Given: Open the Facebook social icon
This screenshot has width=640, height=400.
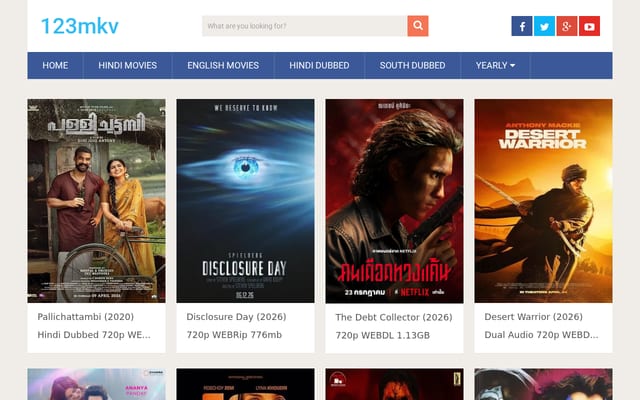Looking at the screenshot, I should 522,26.
